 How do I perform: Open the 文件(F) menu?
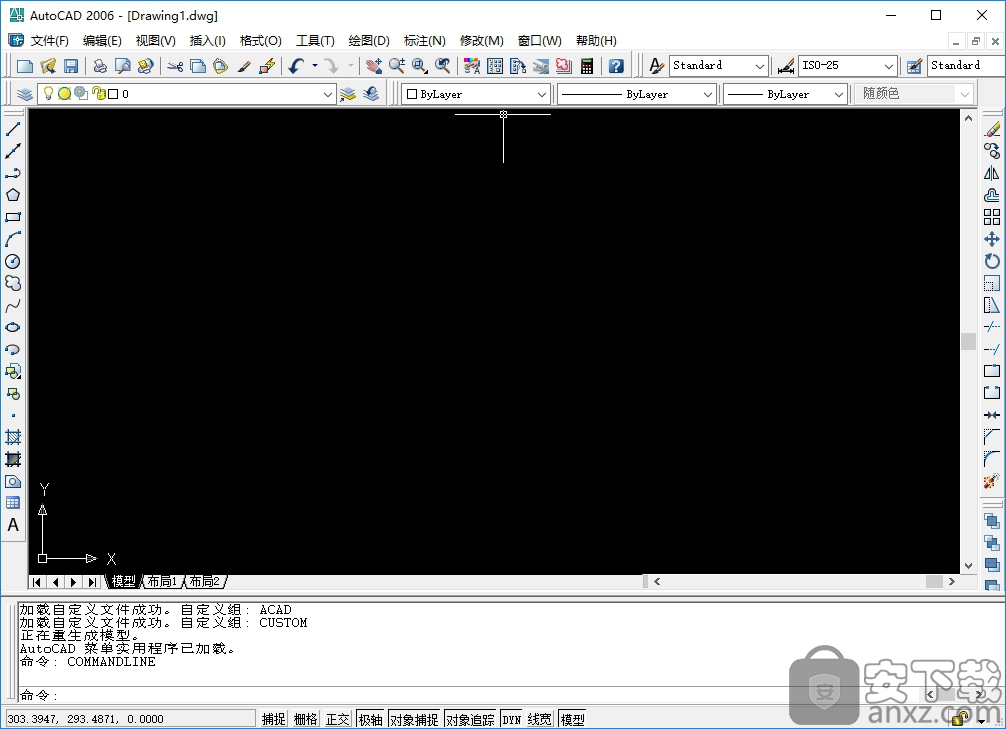(49, 40)
